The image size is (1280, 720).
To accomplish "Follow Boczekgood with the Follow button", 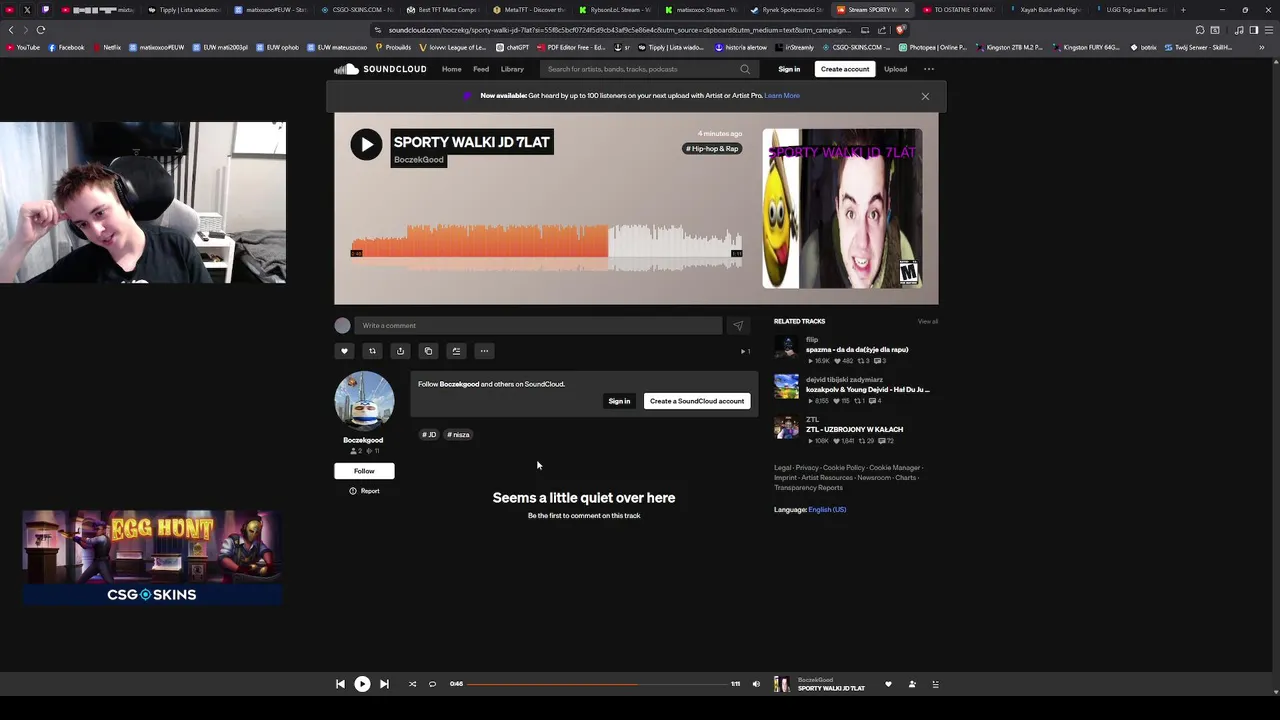I will pyautogui.click(x=364, y=471).
